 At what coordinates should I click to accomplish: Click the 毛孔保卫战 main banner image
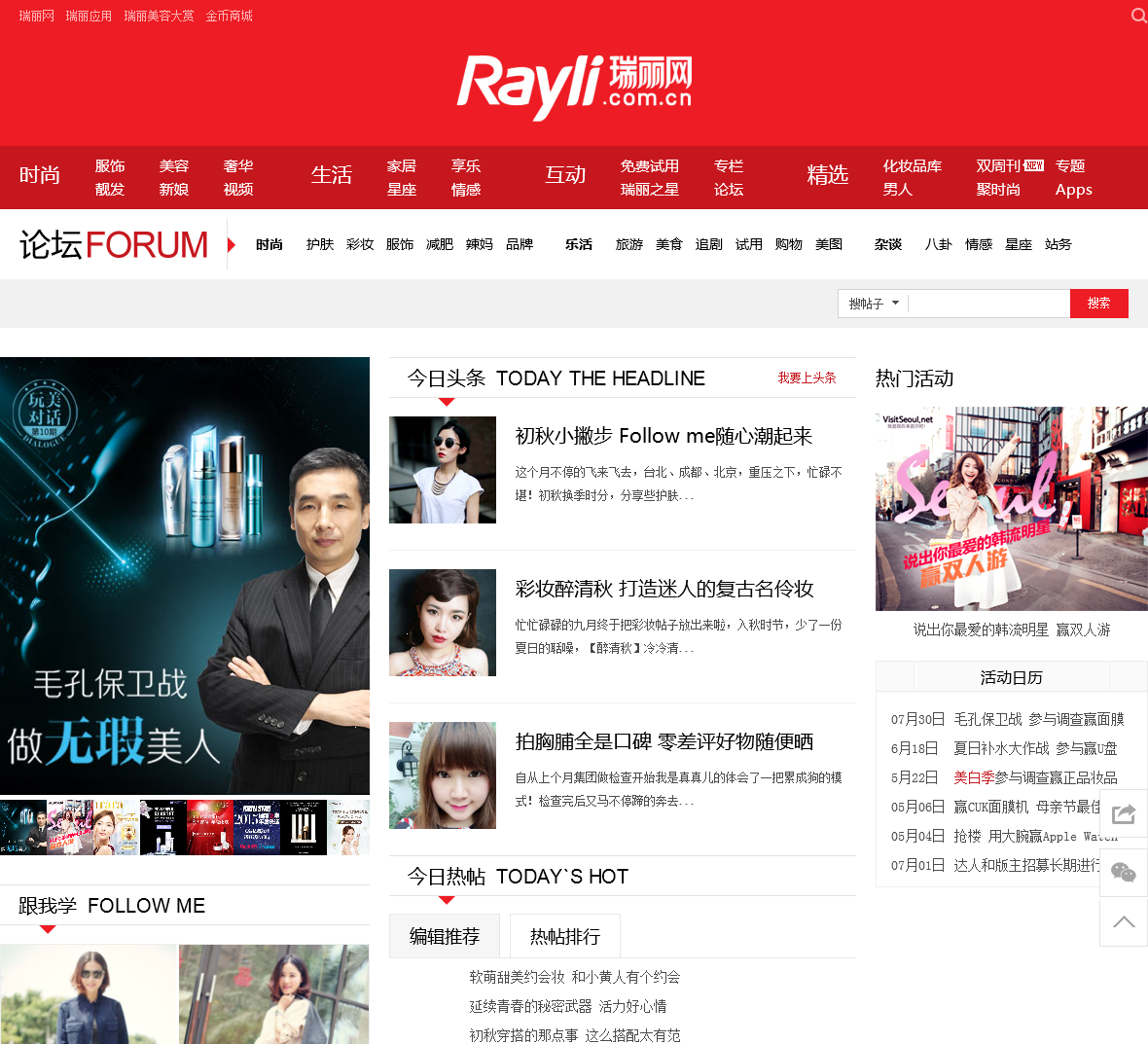tap(185, 575)
